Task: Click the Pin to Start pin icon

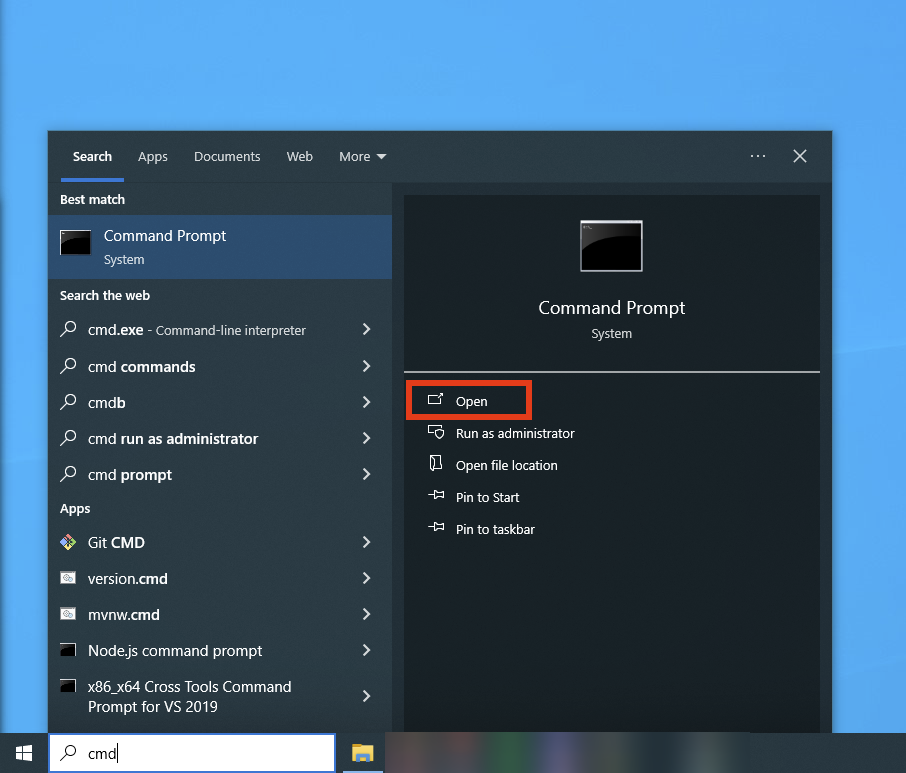Action: coord(435,497)
